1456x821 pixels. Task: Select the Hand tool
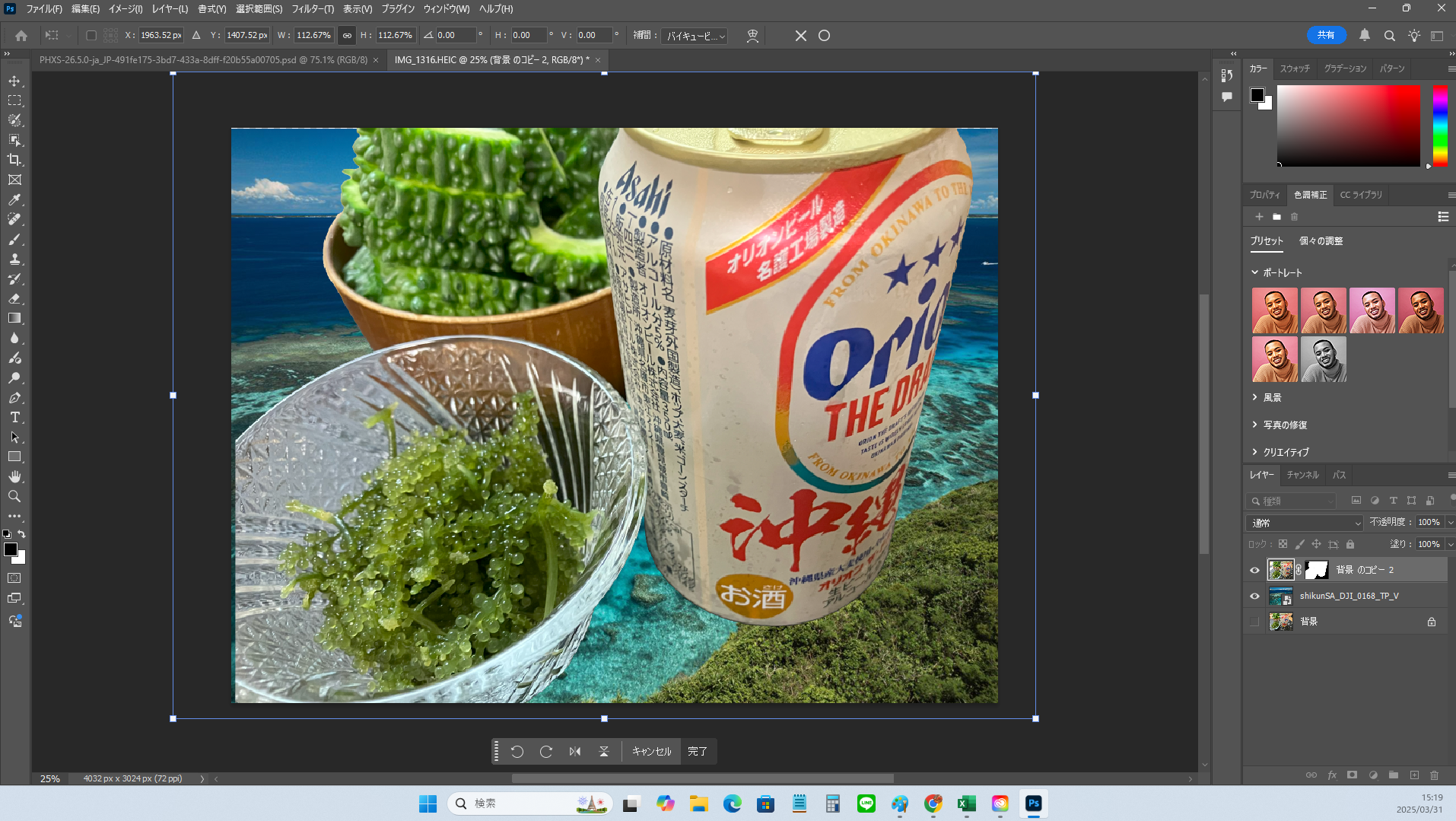pyautogui.click(x=14, y=477)
